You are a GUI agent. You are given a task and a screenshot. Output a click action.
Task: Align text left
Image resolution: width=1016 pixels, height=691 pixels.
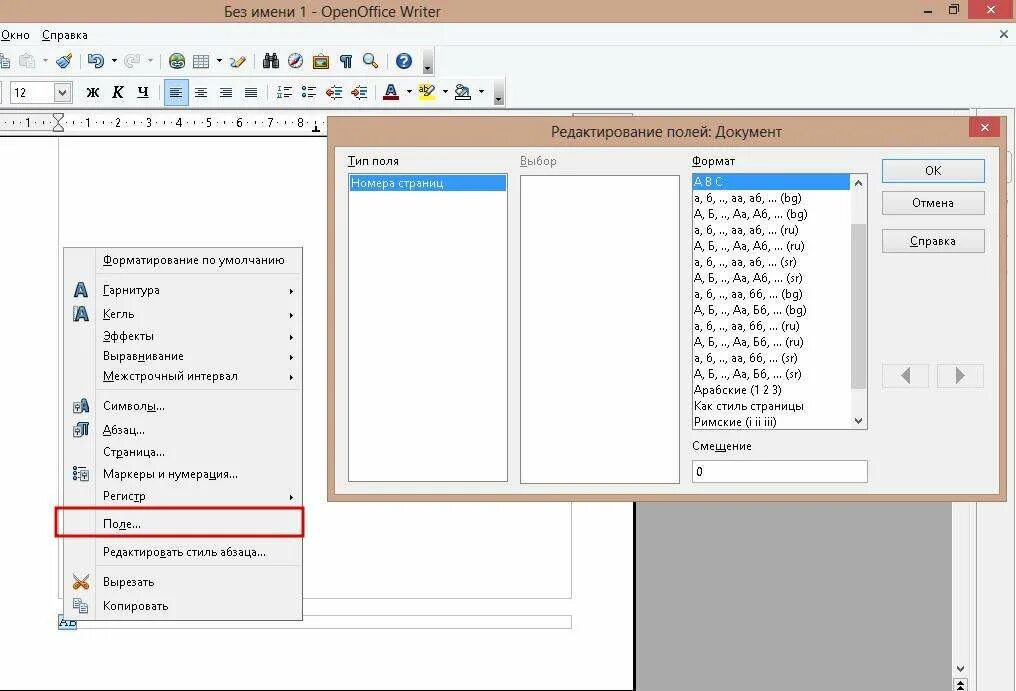(176, 93)
